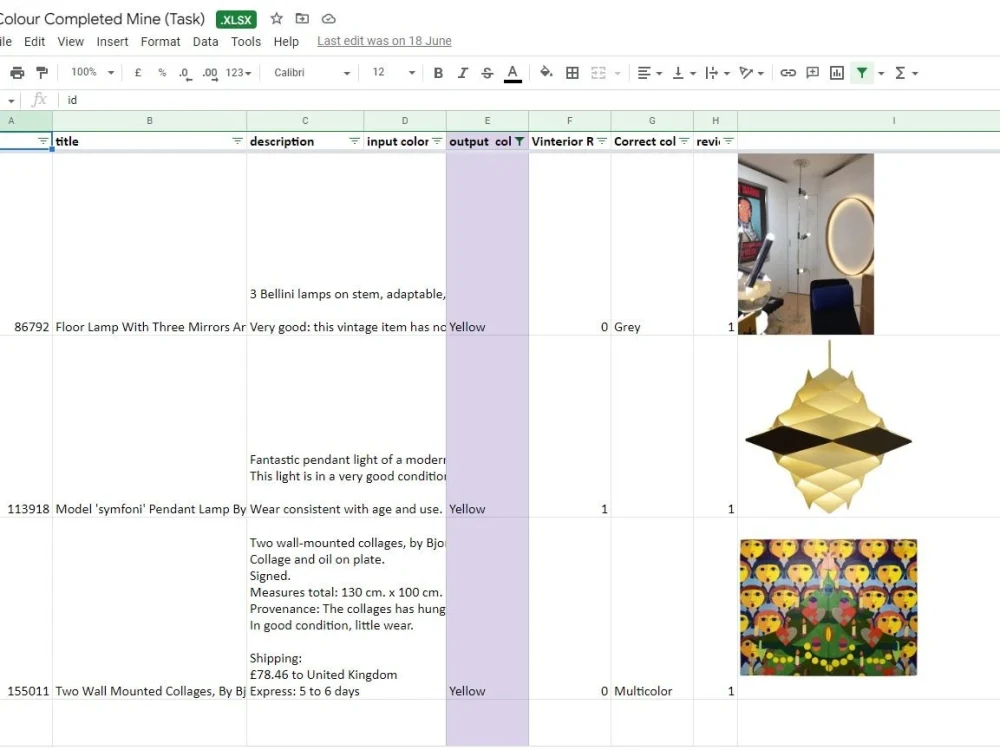The width and height of the screenshot is (1000, 750).
Task: Open the Tools menu
Action: tap(246, 41)
